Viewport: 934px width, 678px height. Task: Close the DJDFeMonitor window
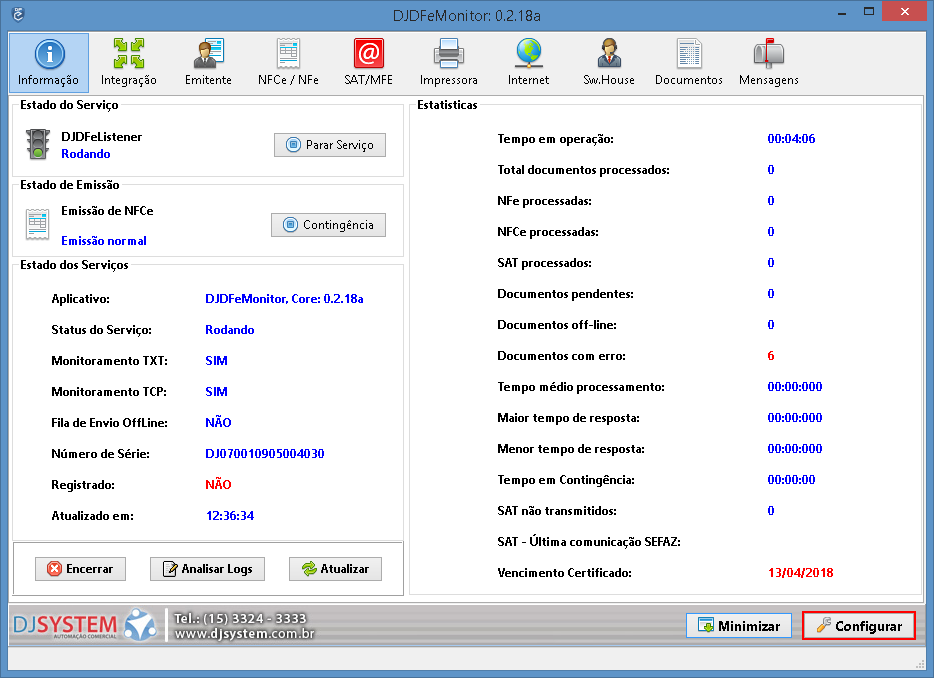(904, 12)
